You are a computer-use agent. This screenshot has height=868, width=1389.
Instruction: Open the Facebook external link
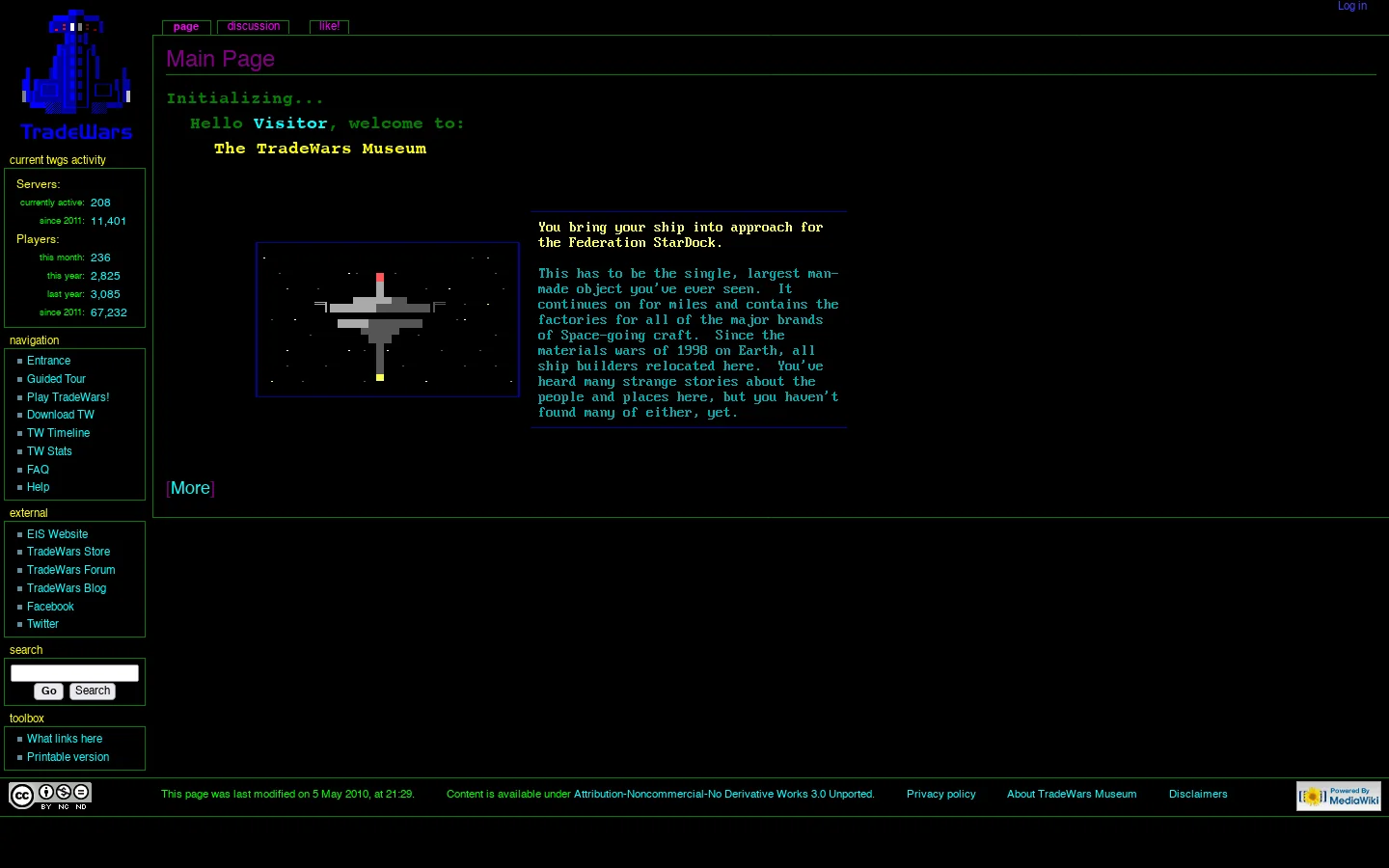50,607
